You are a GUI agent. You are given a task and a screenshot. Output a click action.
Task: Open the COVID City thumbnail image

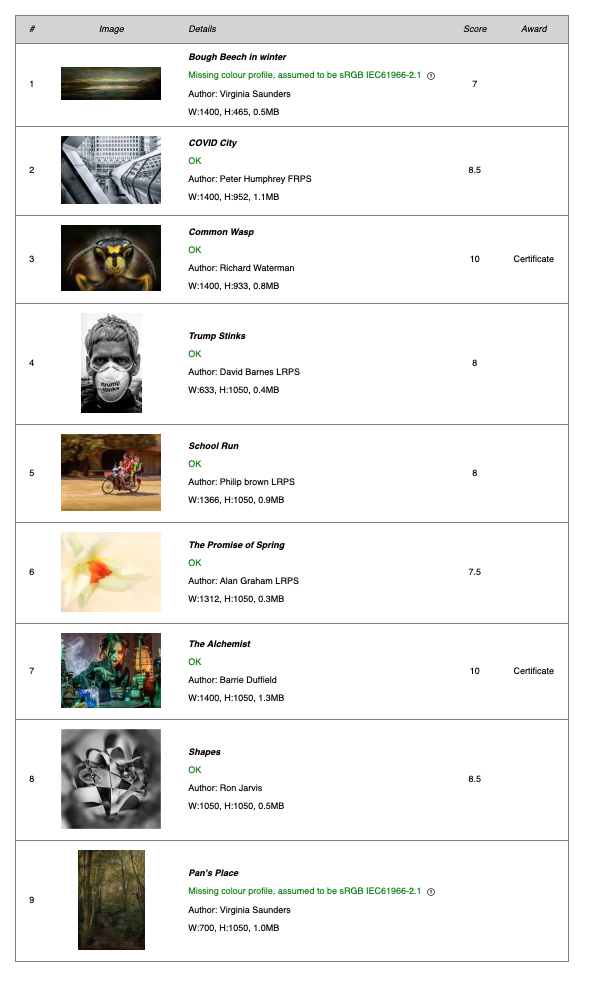coord(111,170)
